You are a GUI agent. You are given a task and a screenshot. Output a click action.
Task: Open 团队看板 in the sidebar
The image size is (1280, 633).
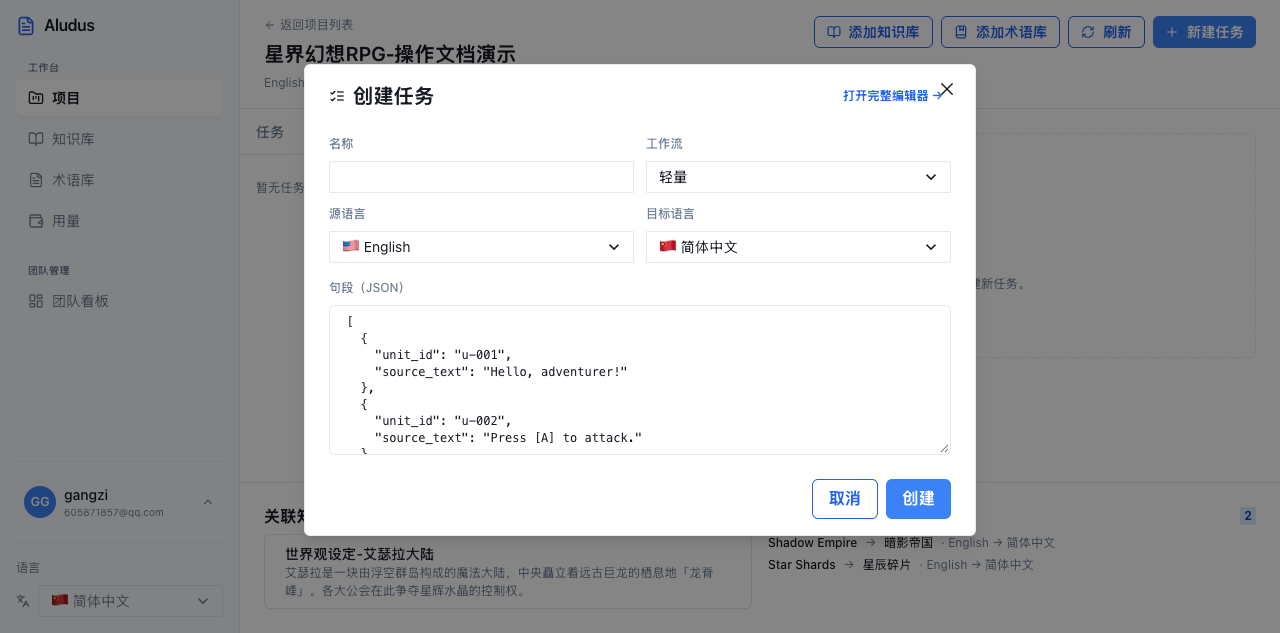119,301
